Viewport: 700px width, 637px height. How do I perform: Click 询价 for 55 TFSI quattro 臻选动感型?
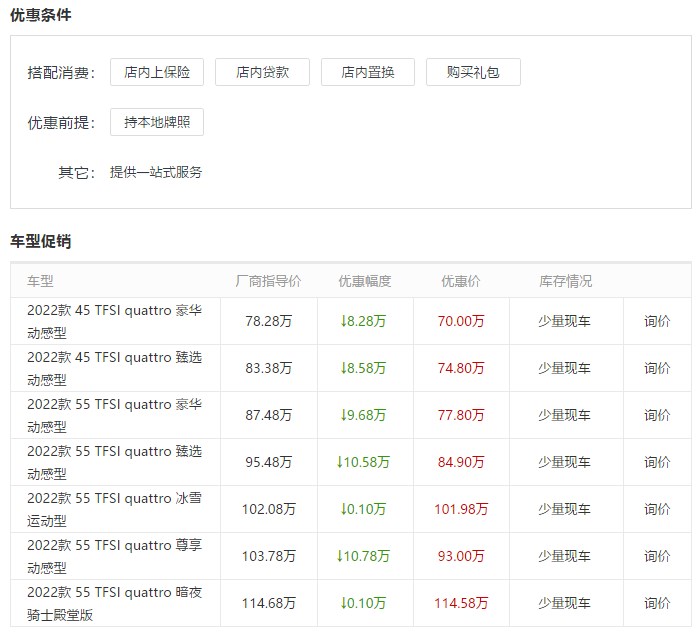[x=657, y=462]
